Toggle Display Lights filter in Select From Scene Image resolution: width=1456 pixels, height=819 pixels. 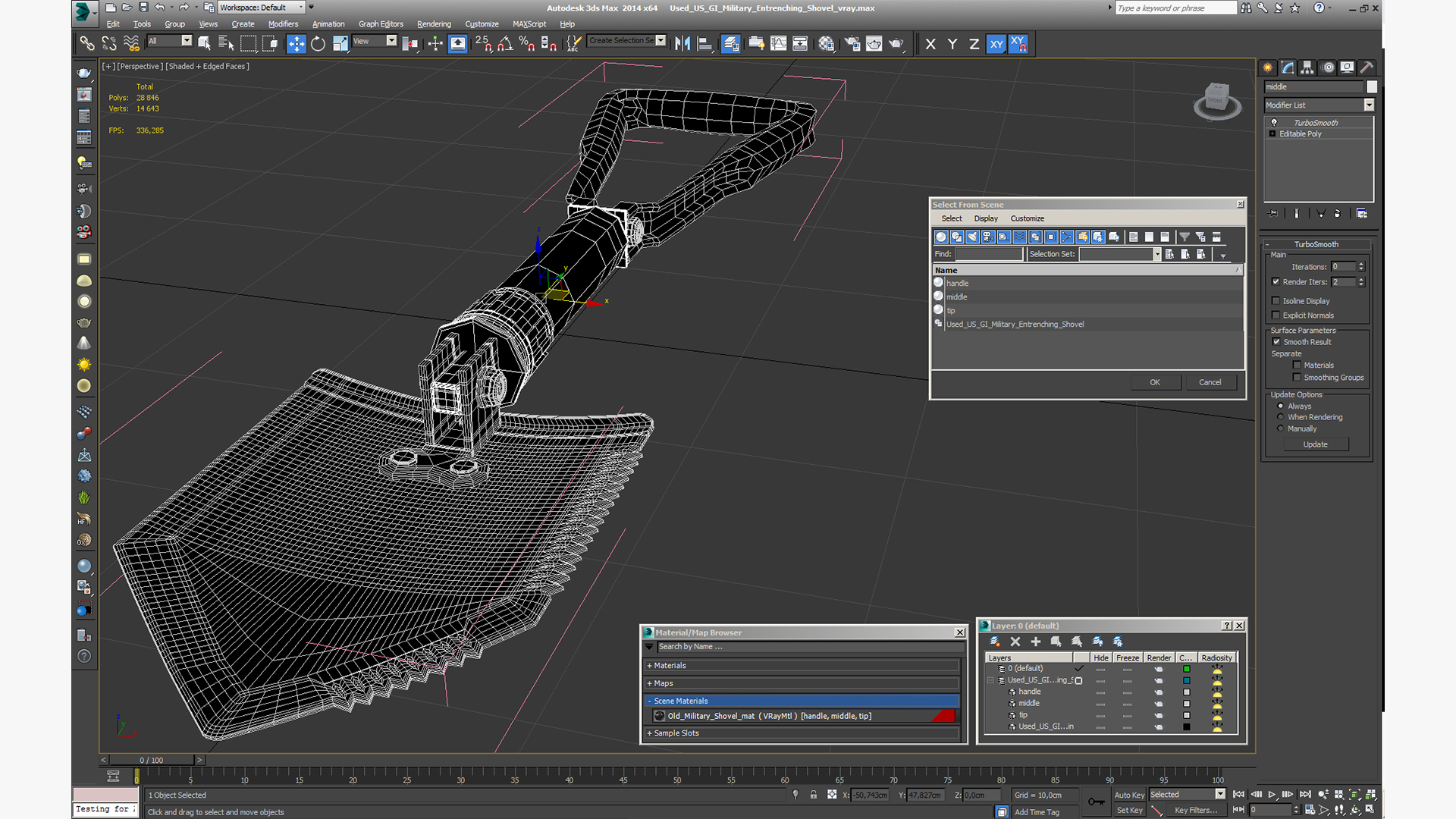972,237
